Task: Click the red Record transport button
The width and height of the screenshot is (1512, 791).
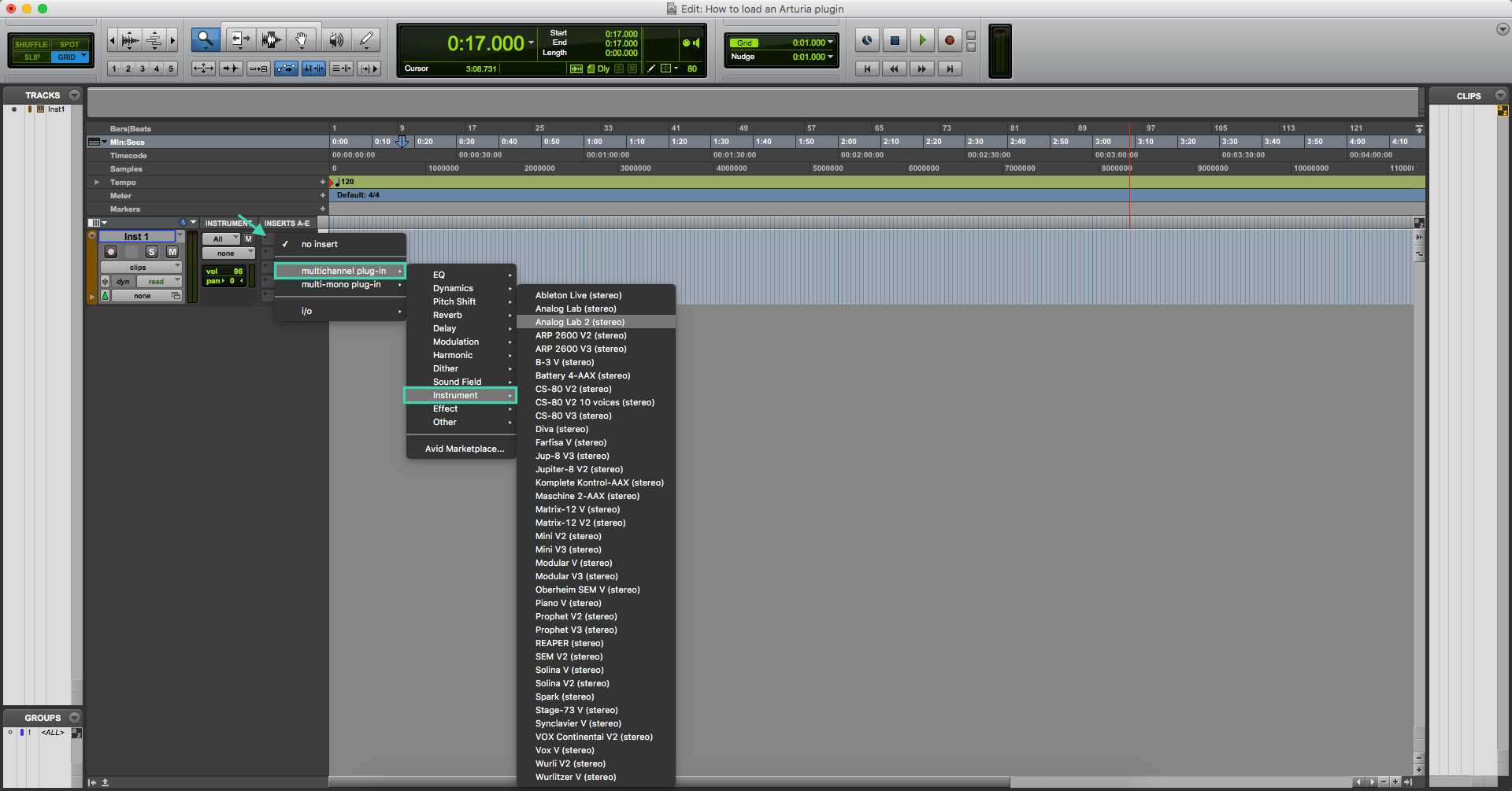Action: (x=950, y=40)
